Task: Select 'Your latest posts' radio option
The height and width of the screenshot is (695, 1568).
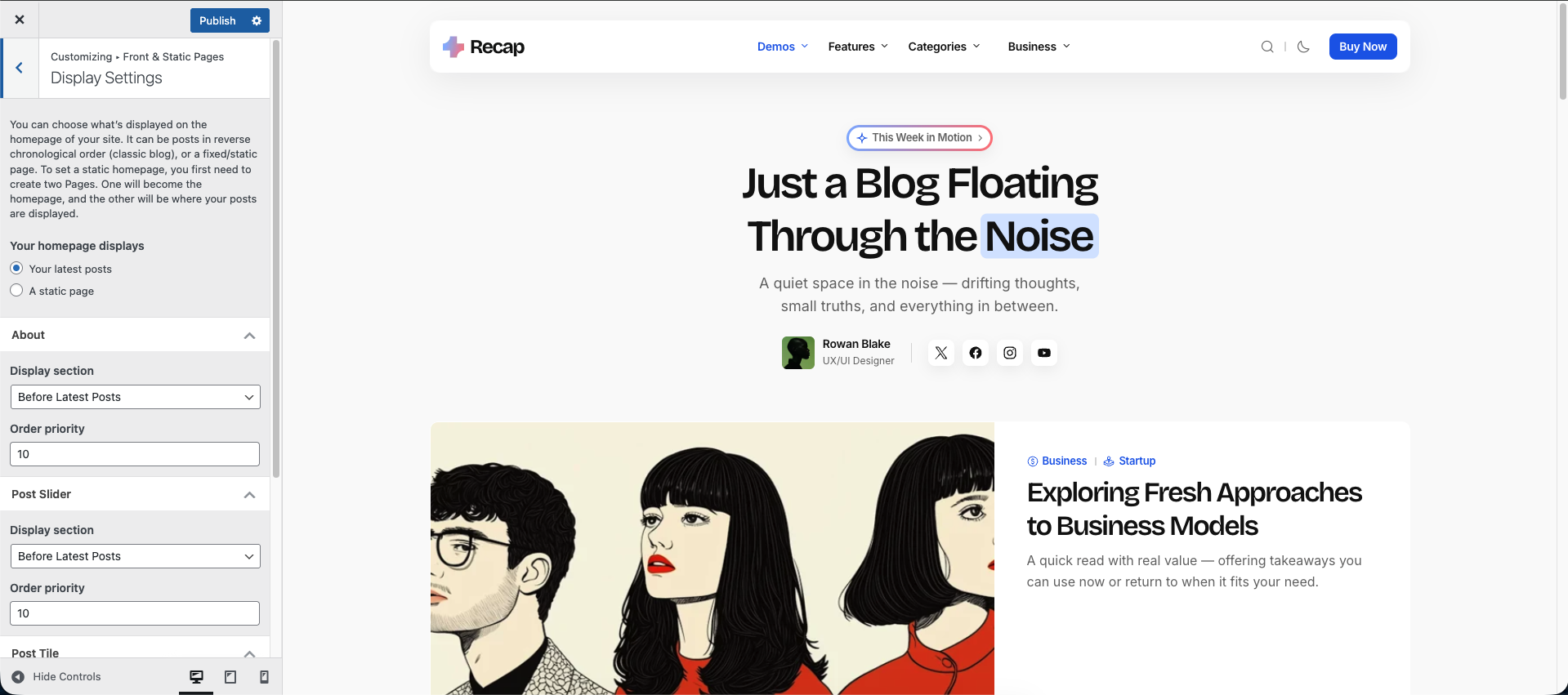Action: [x=16, y=269]
